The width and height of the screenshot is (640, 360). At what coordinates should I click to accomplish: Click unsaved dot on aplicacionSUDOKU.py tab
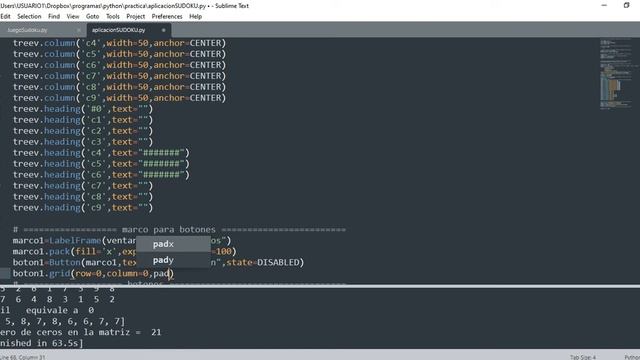tap(163, 30)
